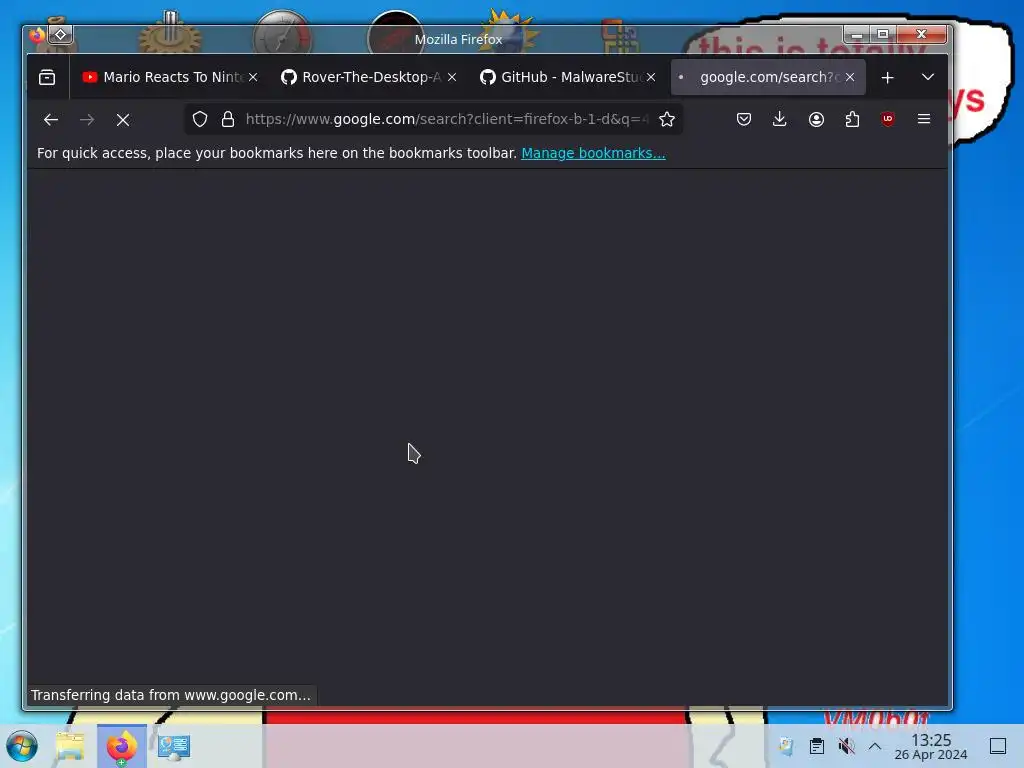Open the Windows Start menu orb
Image resolution: width=1024 pixels, height=768 pixels.
point(22,746)
